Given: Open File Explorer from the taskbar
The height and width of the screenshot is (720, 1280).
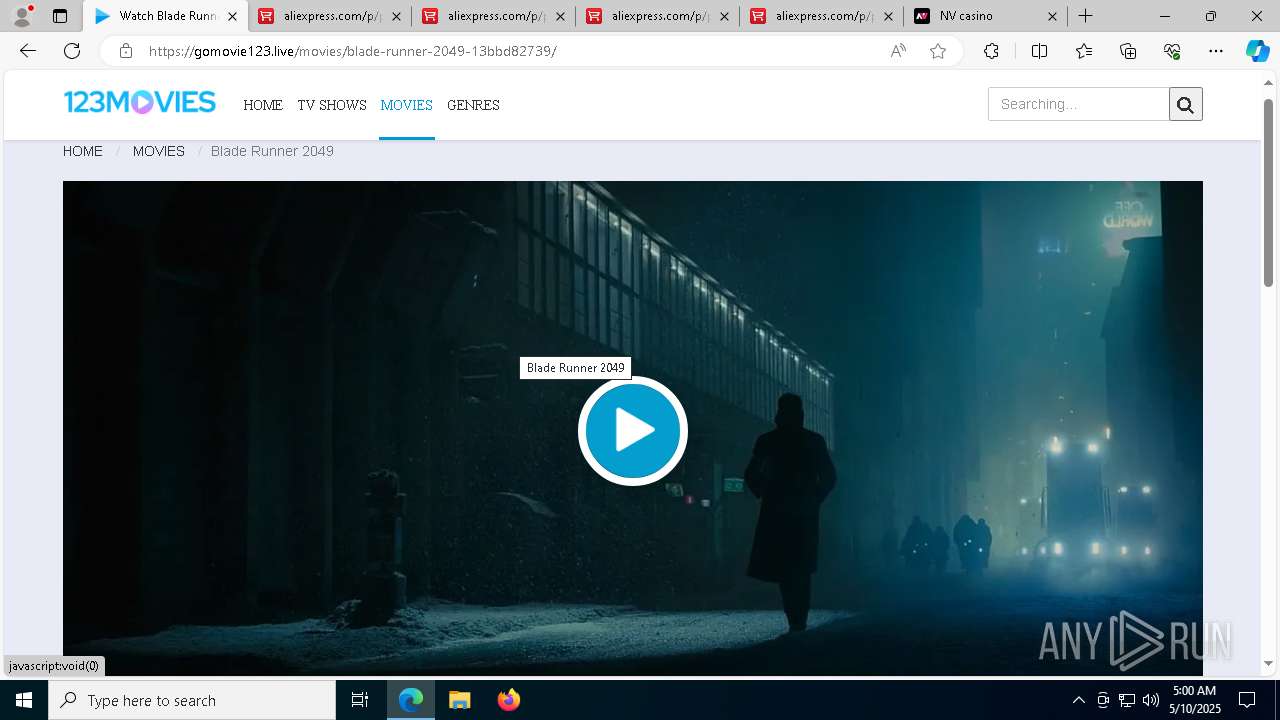Looking at the screenshot, I should [x=459, y=700].
